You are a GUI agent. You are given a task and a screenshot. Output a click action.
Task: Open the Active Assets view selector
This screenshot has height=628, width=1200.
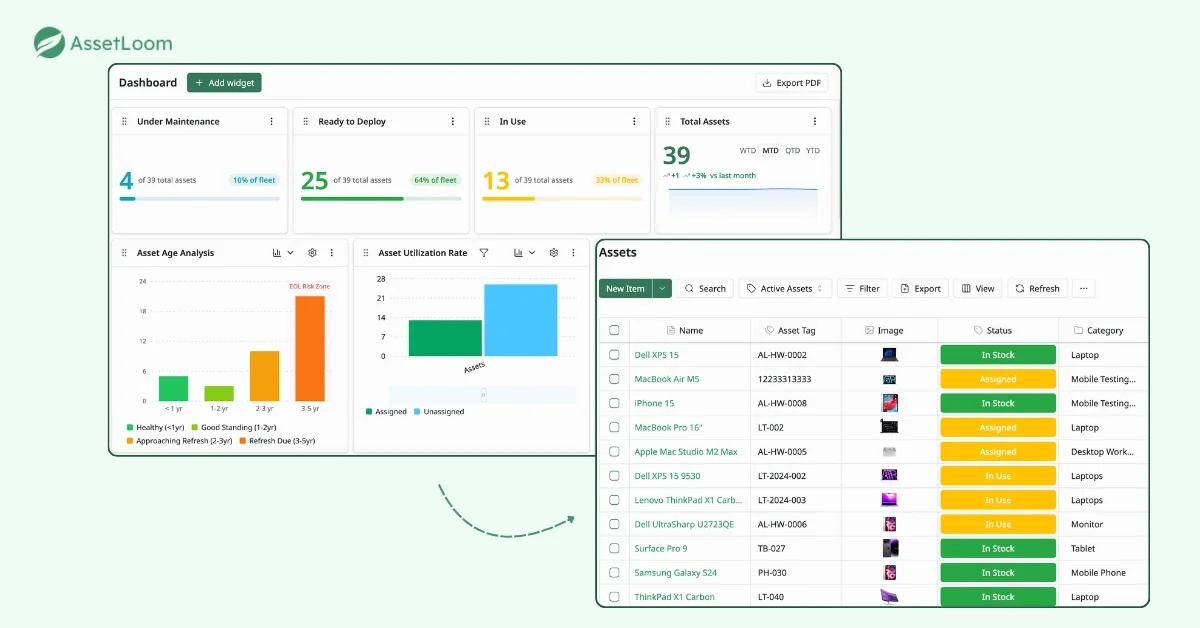pos(785,288)
